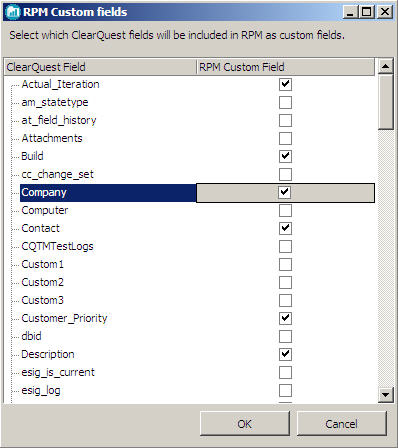
Task: Click the scrollbar up arrow
Action: click(x=386, y=66)
